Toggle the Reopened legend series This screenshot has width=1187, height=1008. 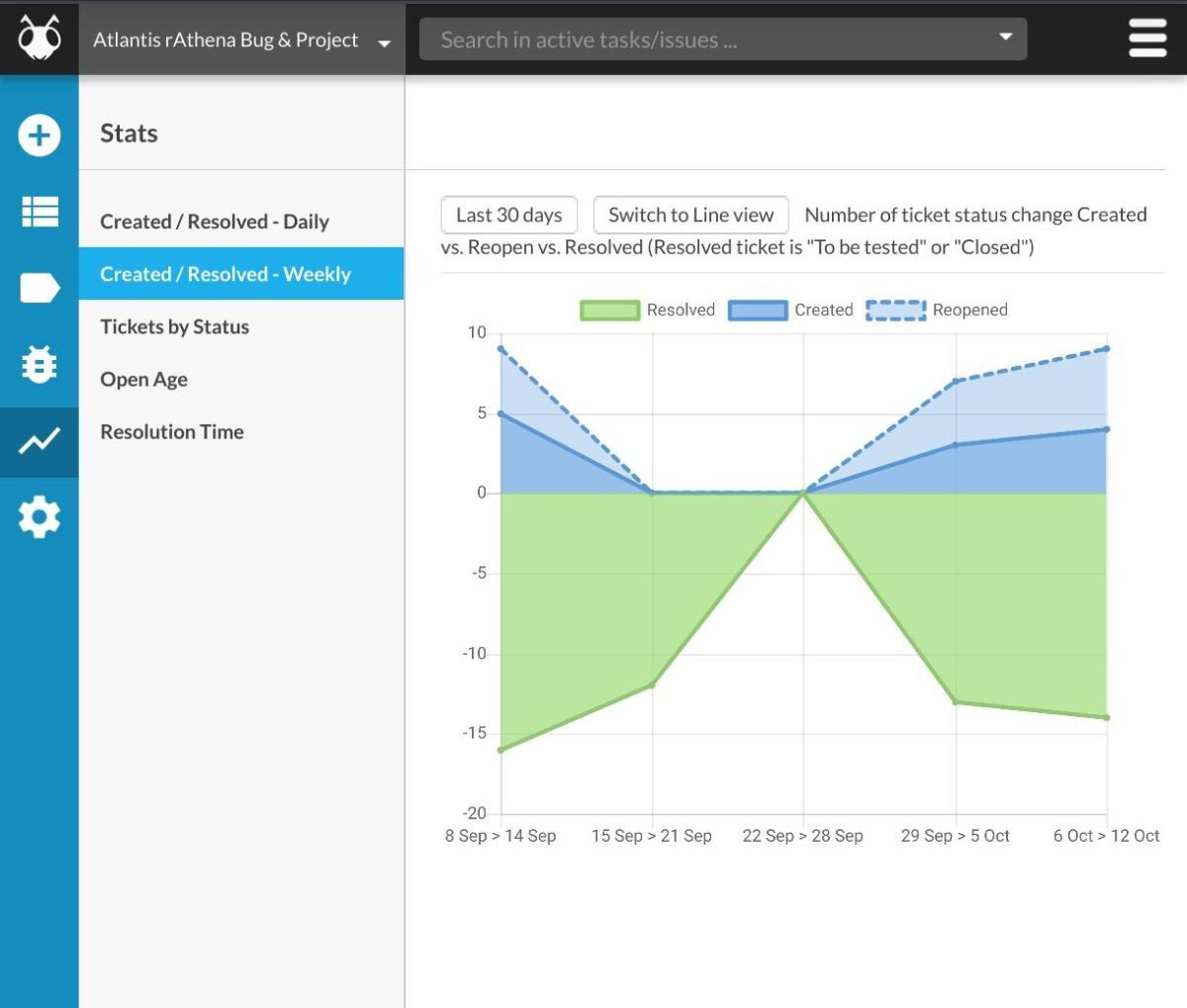[937, 310]
